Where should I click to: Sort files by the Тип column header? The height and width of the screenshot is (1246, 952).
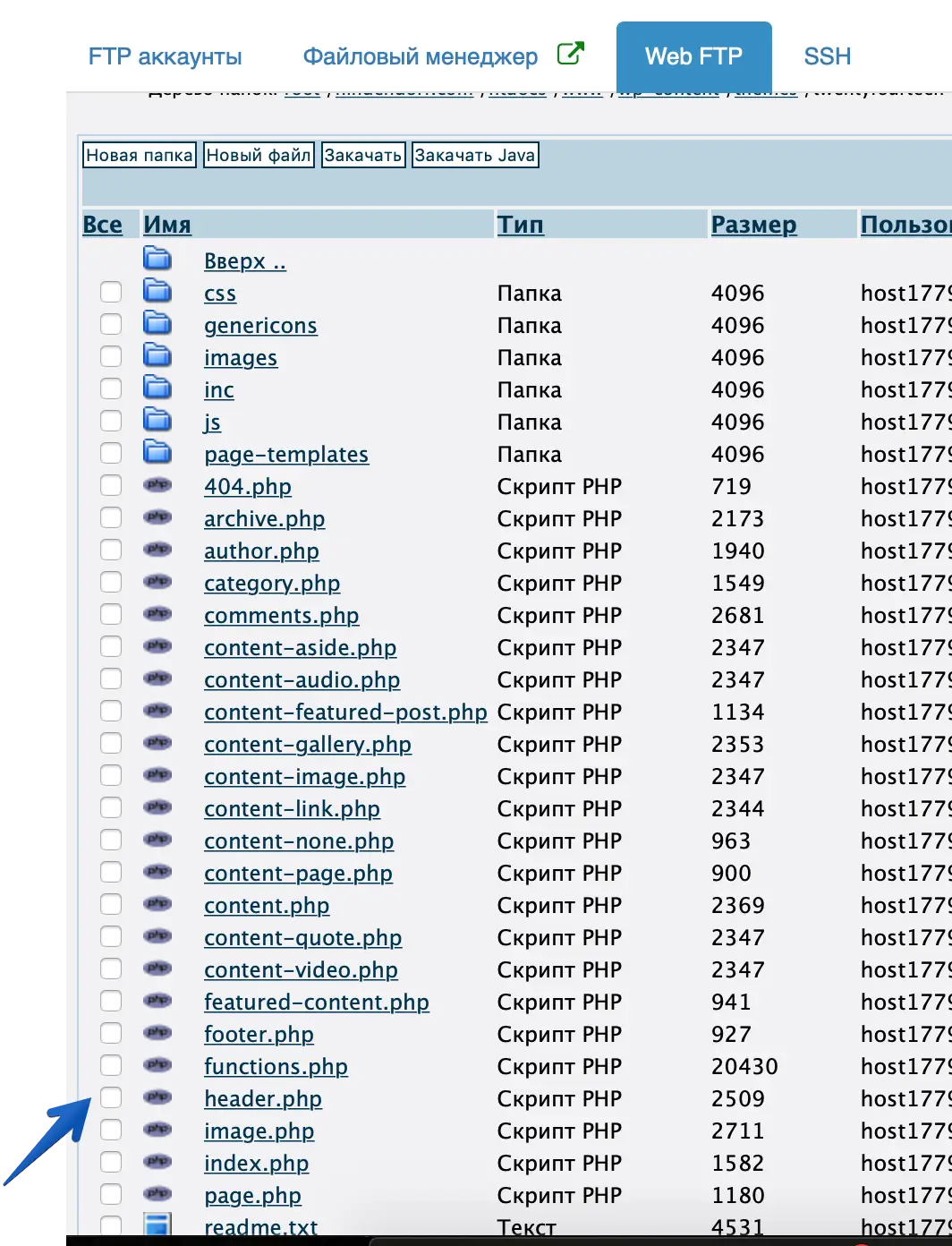click(520, 225)
